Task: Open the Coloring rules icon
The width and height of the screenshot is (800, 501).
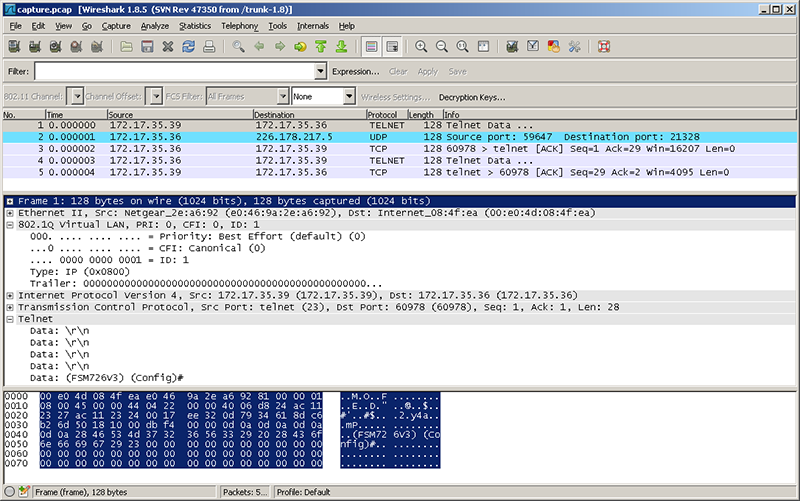Action: 554,47
